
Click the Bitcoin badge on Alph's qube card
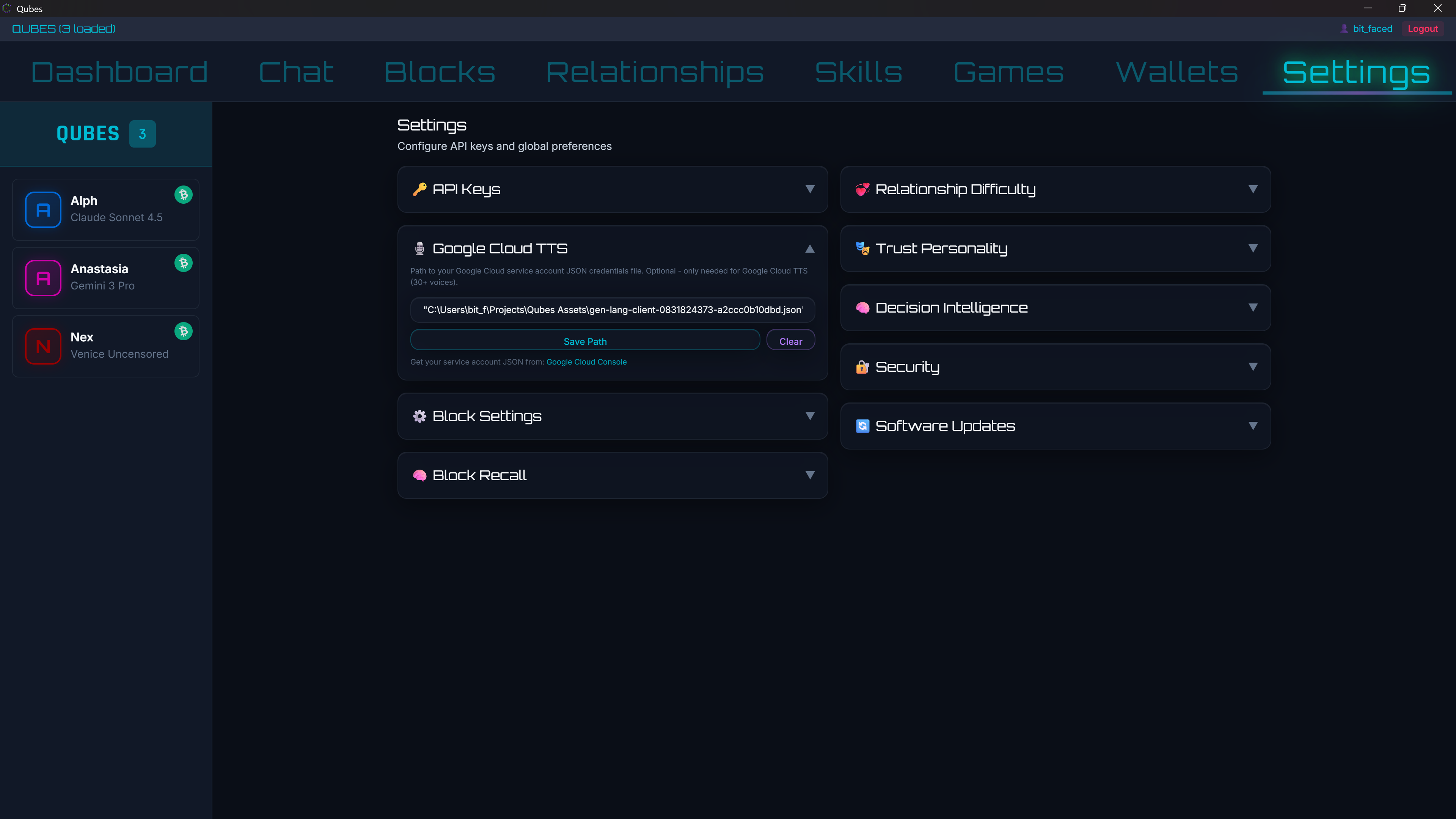coord(183,195)
